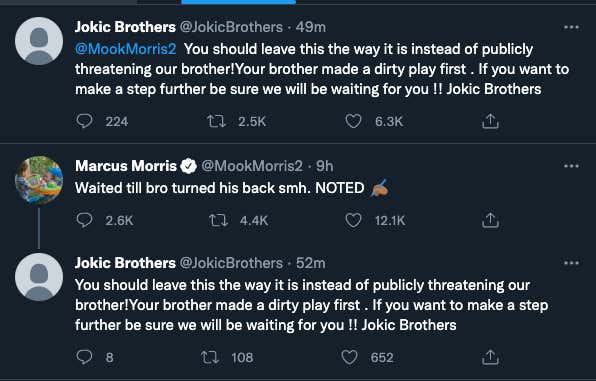Select the highlighted blue tab at top
The width and height of the screenshot is (596, 381).
[239, 2]
